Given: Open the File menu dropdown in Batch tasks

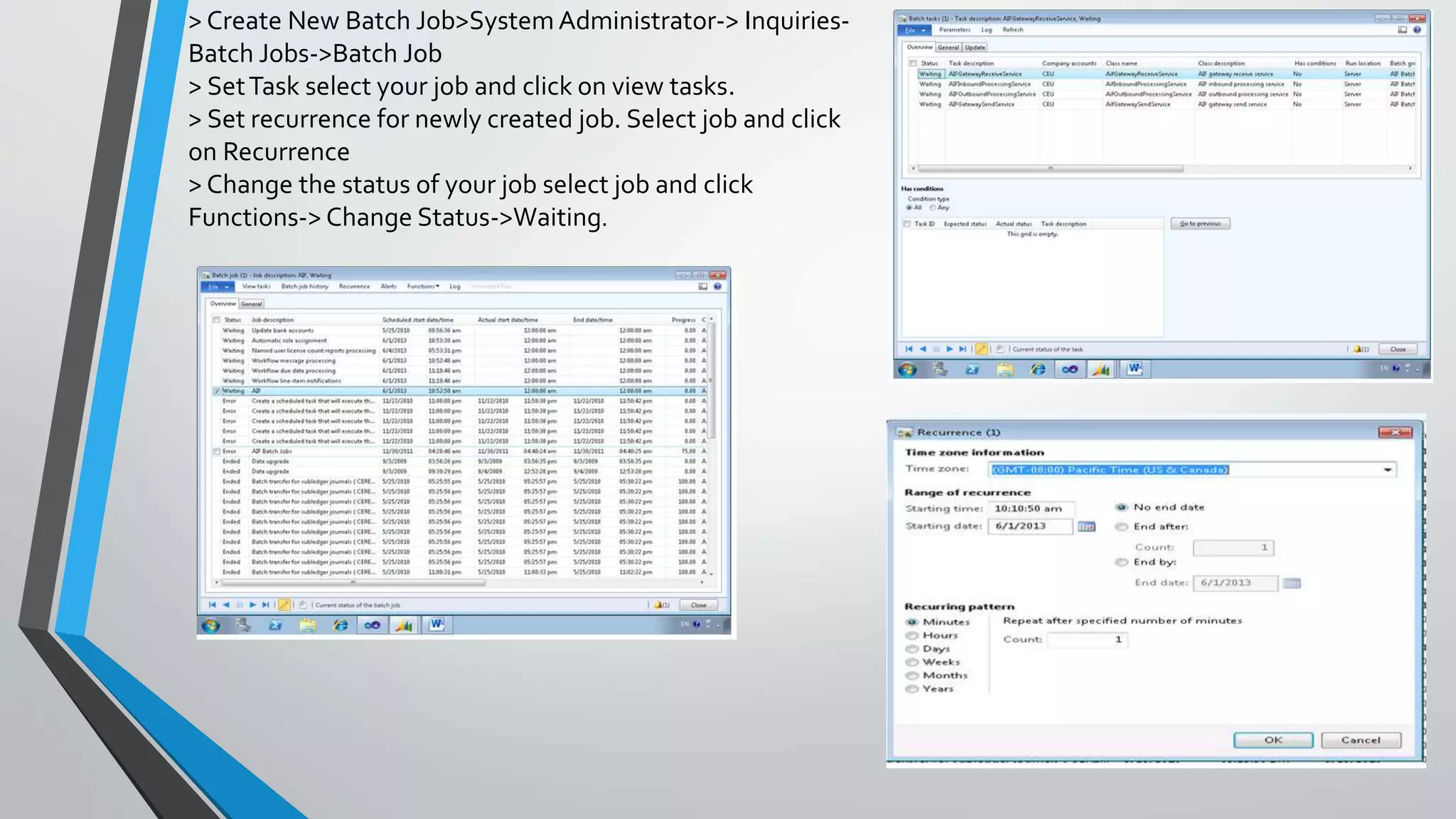Looking at the screenshot, I should (x=915, y=30).
